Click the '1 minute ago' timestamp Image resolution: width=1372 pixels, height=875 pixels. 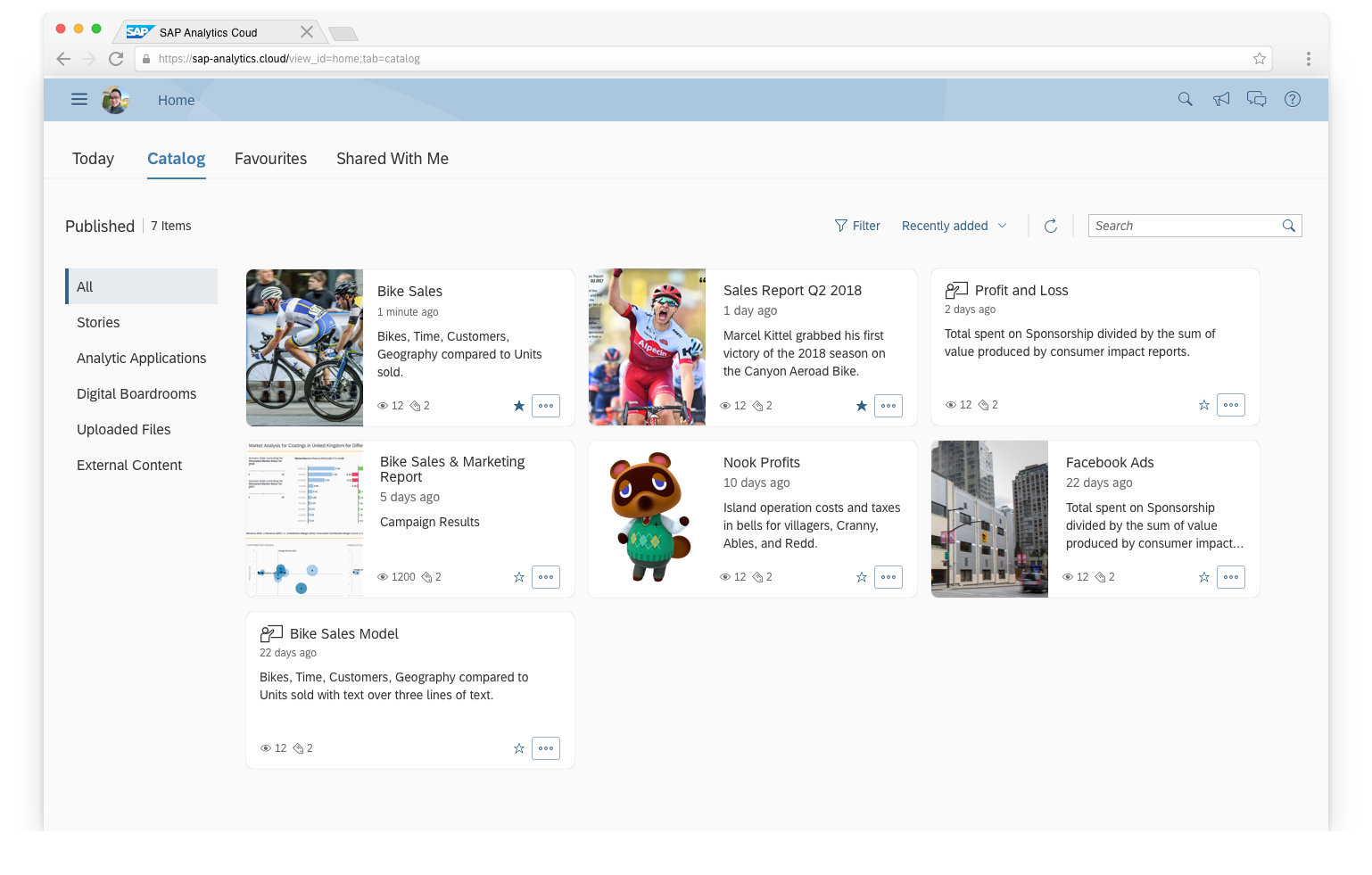click(408, 312)
